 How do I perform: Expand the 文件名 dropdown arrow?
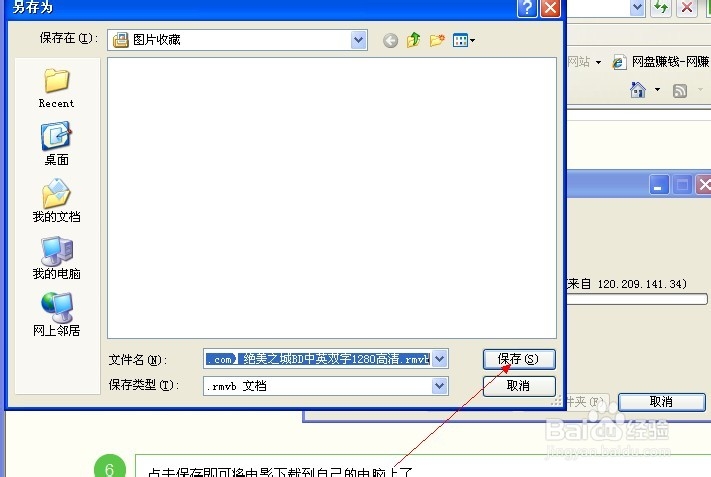[x=439, y=359]
